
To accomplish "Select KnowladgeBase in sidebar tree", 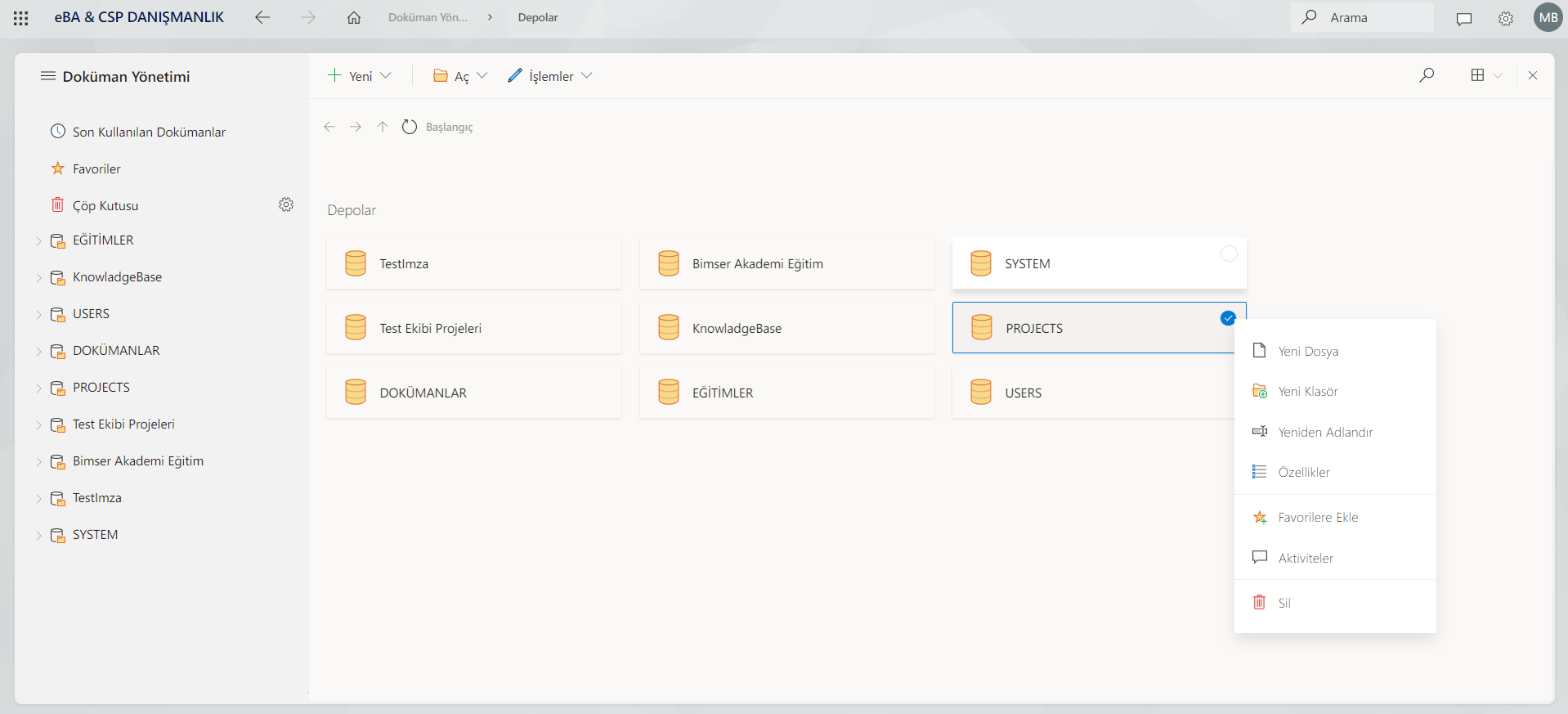I will click(x=117, y=277).
